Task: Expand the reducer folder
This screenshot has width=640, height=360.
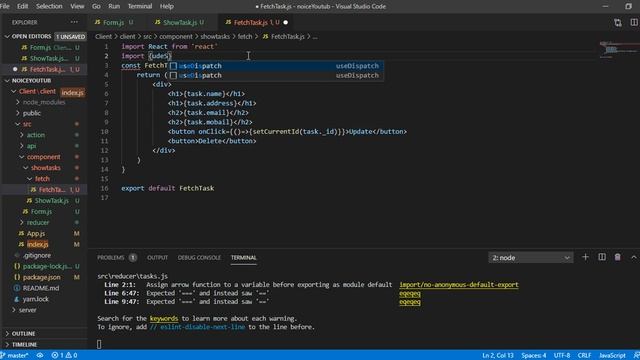Action: 22,222
